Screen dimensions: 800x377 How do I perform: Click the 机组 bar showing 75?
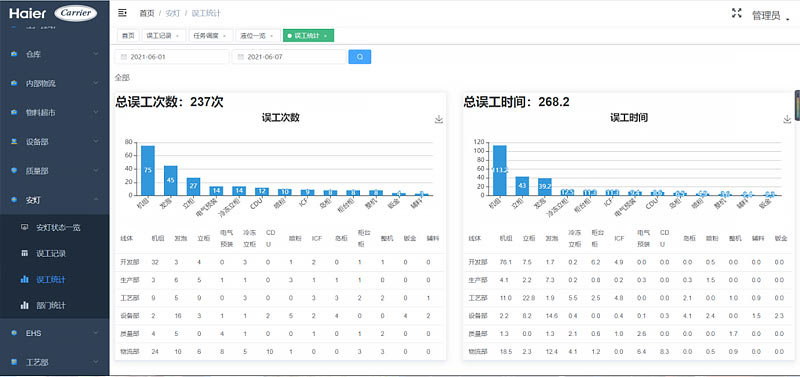[x=148, y=170]
